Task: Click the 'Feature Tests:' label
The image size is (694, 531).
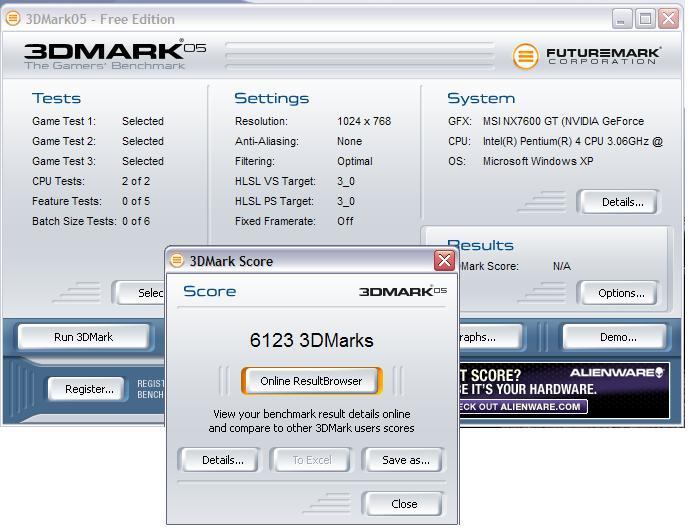Action: (x=67, y=201)
